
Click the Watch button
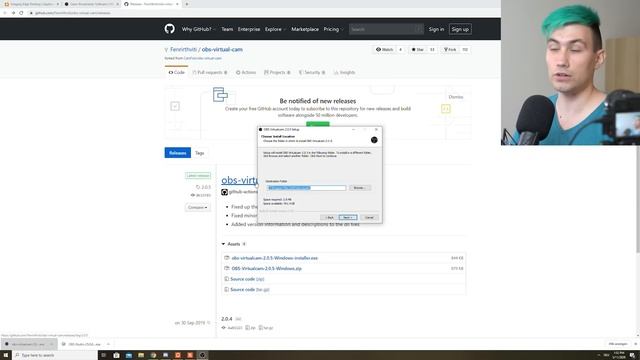tap(384, 49)
